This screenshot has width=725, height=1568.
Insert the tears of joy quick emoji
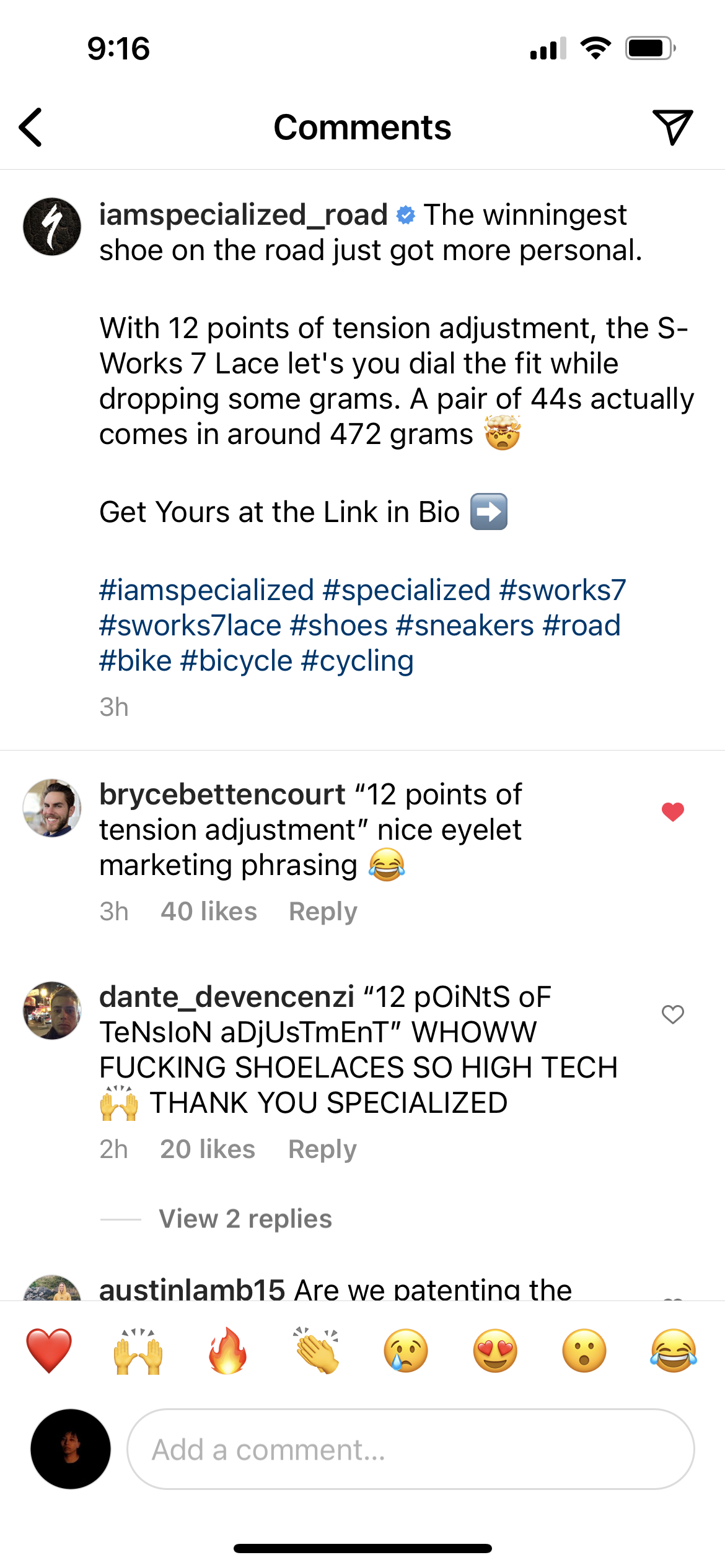(674, 1351)
